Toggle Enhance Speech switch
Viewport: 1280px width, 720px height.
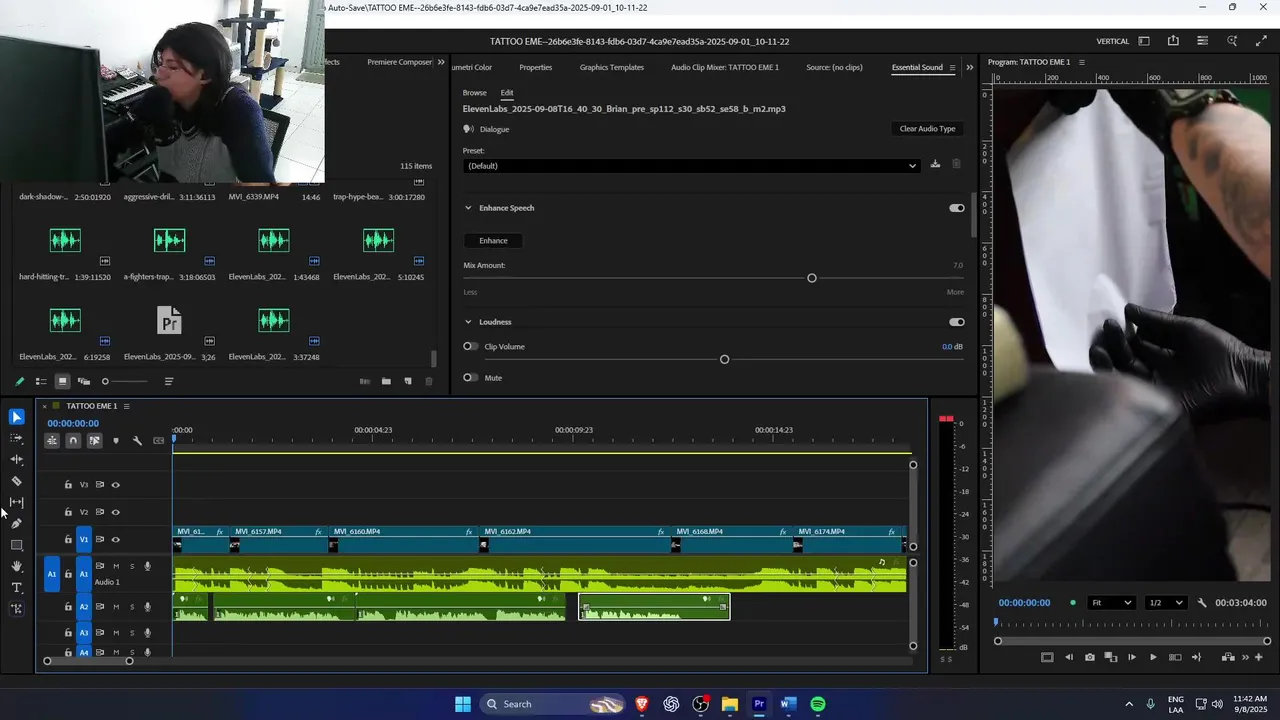pyautogui.click(x=957, y=208)
